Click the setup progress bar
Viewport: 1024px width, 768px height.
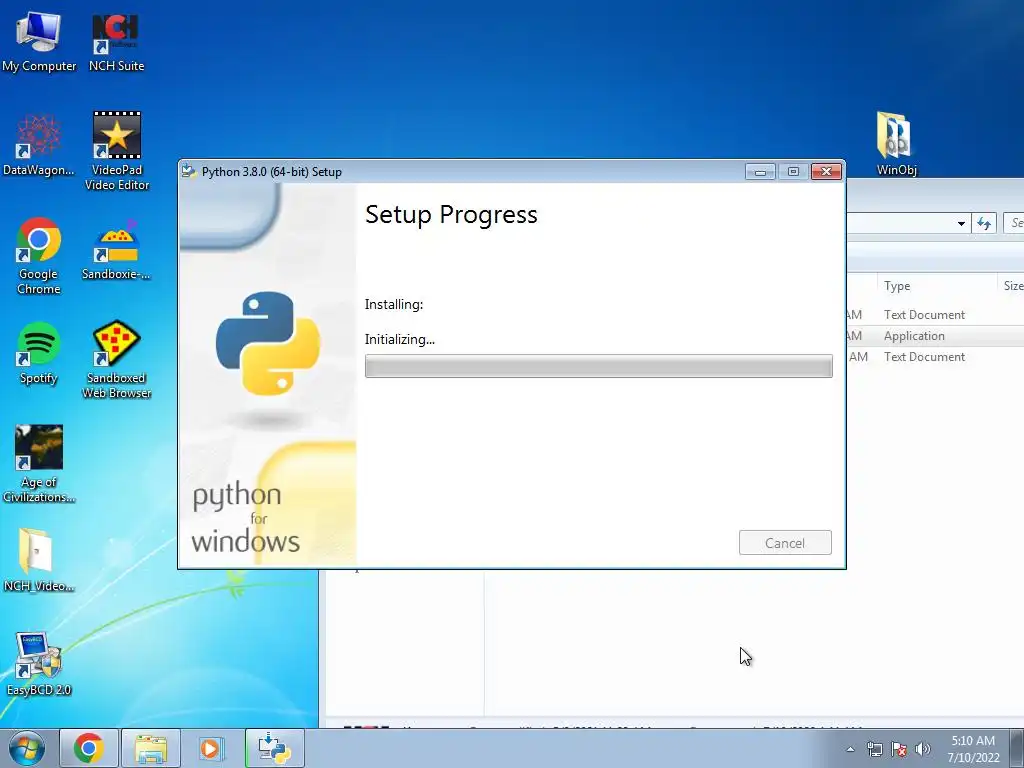[598, 366]
